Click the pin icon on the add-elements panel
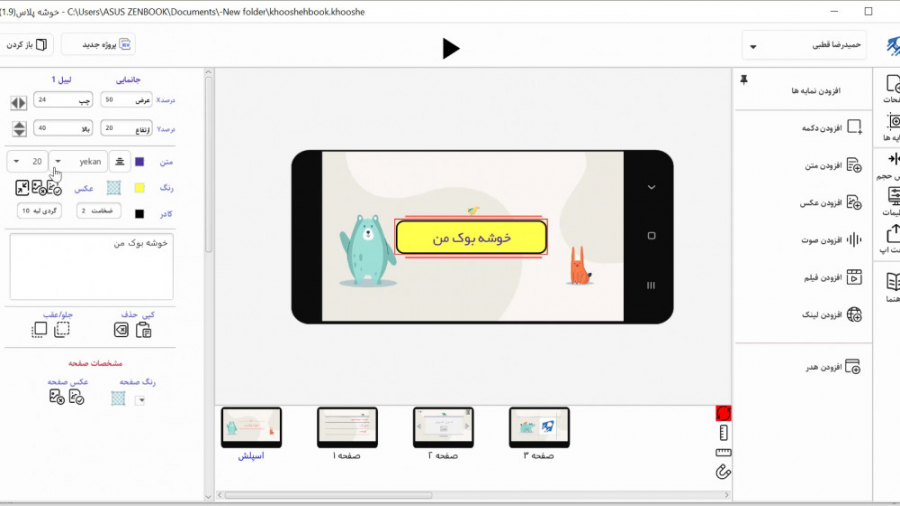This screenshot has height=506, width=900. pyautogui.click(x=744, y=80)
